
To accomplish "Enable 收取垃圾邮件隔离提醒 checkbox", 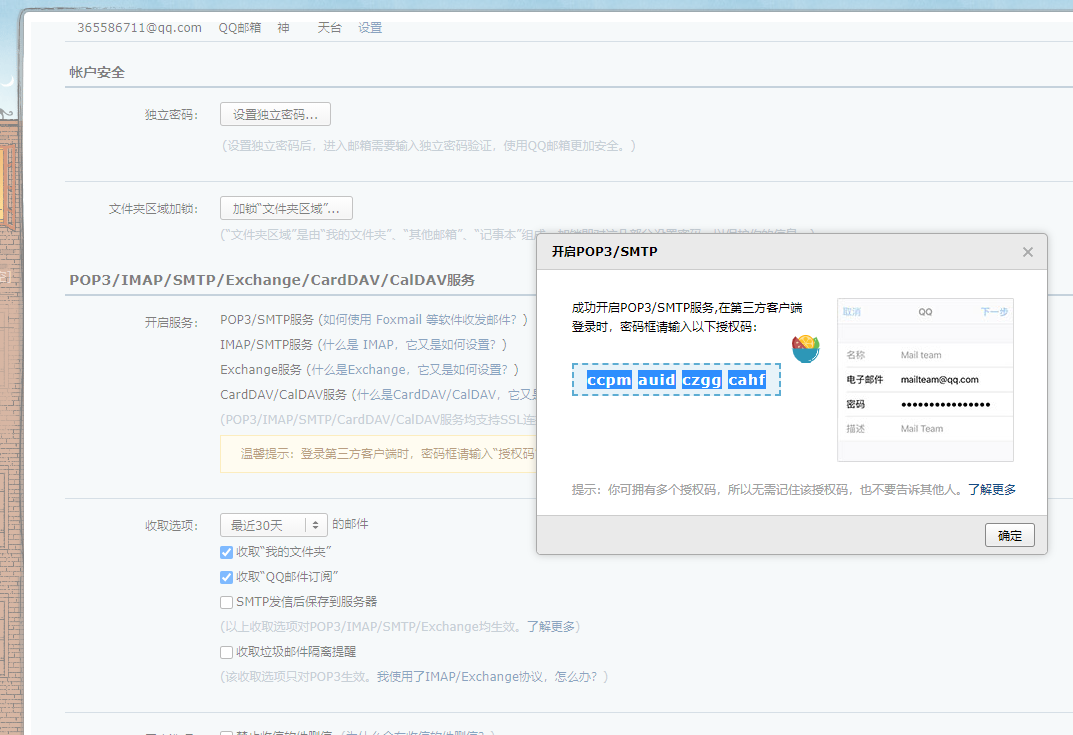I will pyautogui.click(x=227, y=652).
